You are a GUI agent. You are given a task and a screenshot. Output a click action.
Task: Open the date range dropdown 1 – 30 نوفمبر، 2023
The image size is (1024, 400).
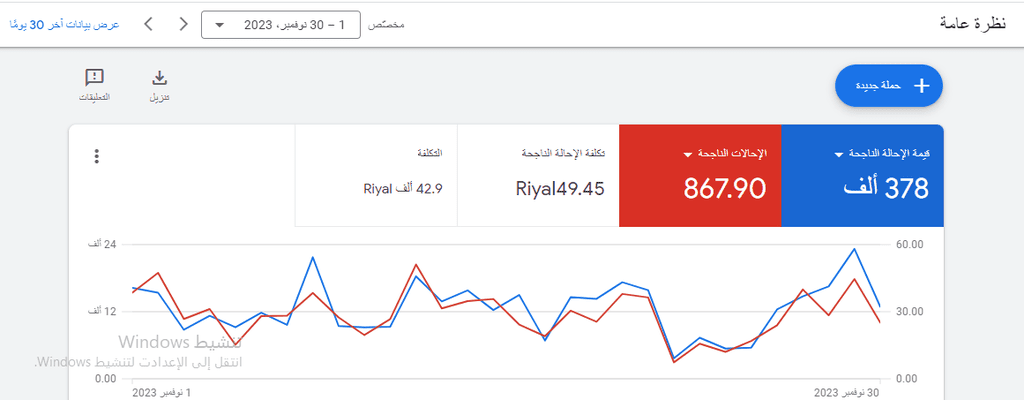[x=281, y=25]
